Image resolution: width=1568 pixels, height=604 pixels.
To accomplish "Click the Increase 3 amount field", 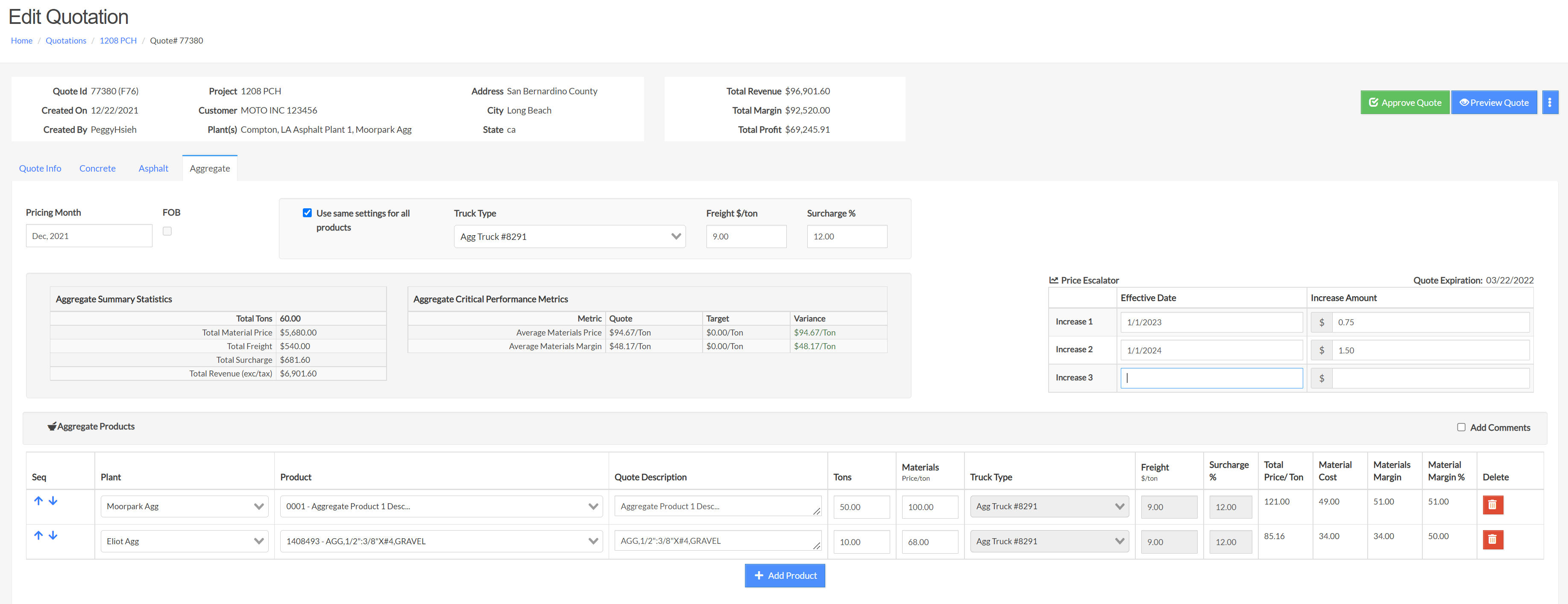I will point(1430,378).
